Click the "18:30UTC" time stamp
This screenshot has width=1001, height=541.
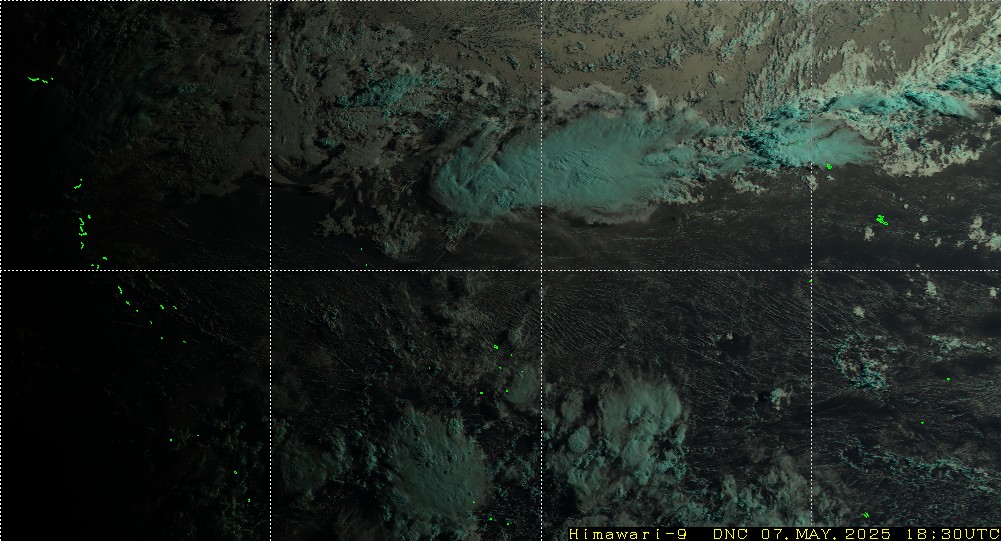(952, 534)
